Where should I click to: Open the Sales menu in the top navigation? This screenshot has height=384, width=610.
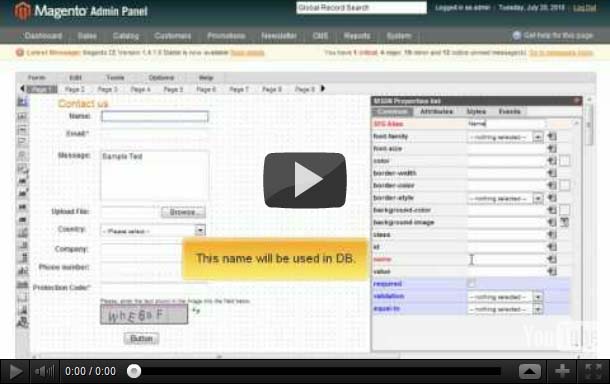click(x=87, y=36)
